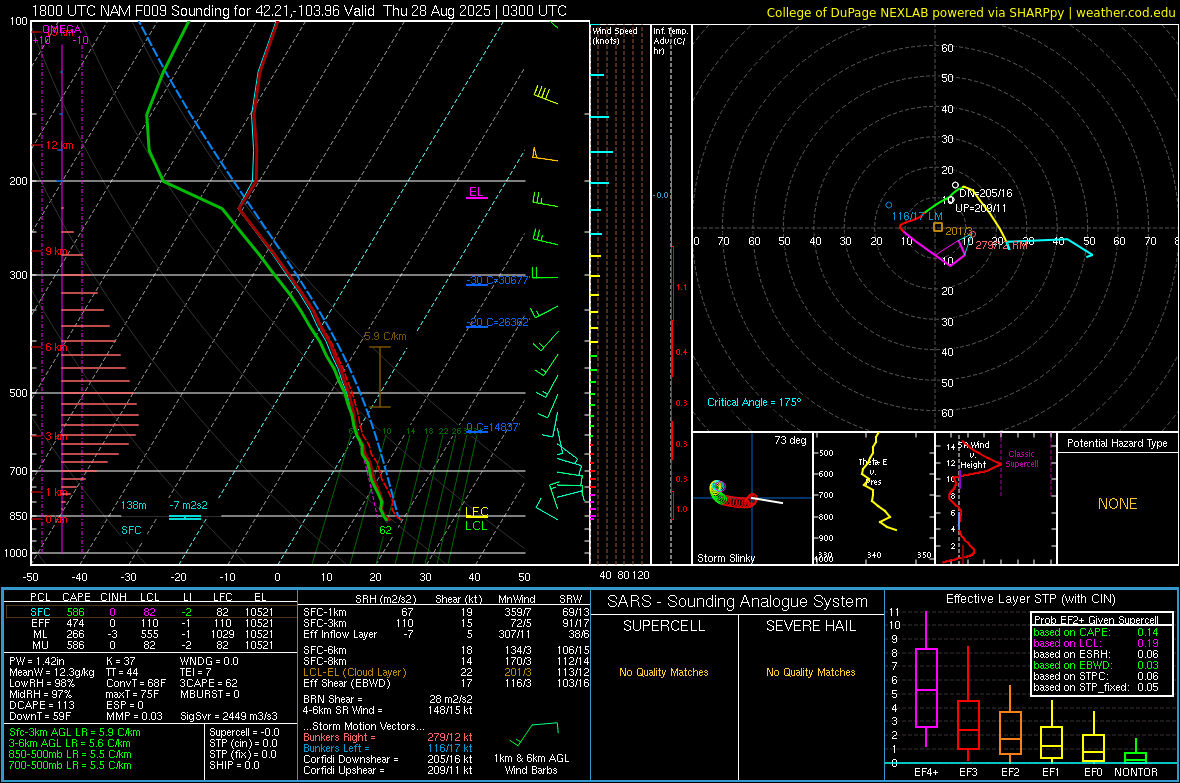Click the green LCL label beside the skew-T
This screenshot has height=783, width=1180.
(x=476, y=526)
